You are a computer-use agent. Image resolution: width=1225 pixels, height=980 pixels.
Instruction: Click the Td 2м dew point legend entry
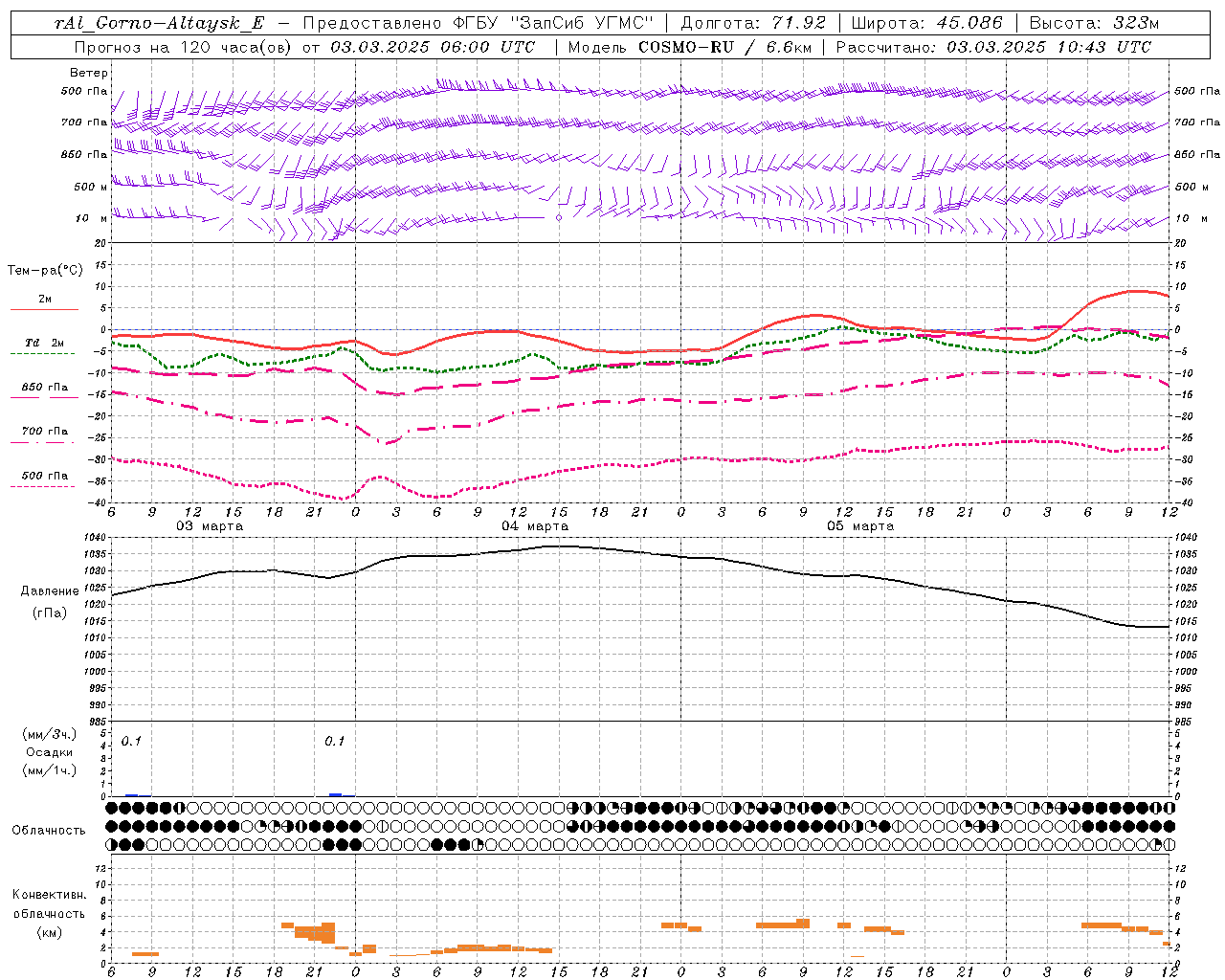[x=45, y=343]
